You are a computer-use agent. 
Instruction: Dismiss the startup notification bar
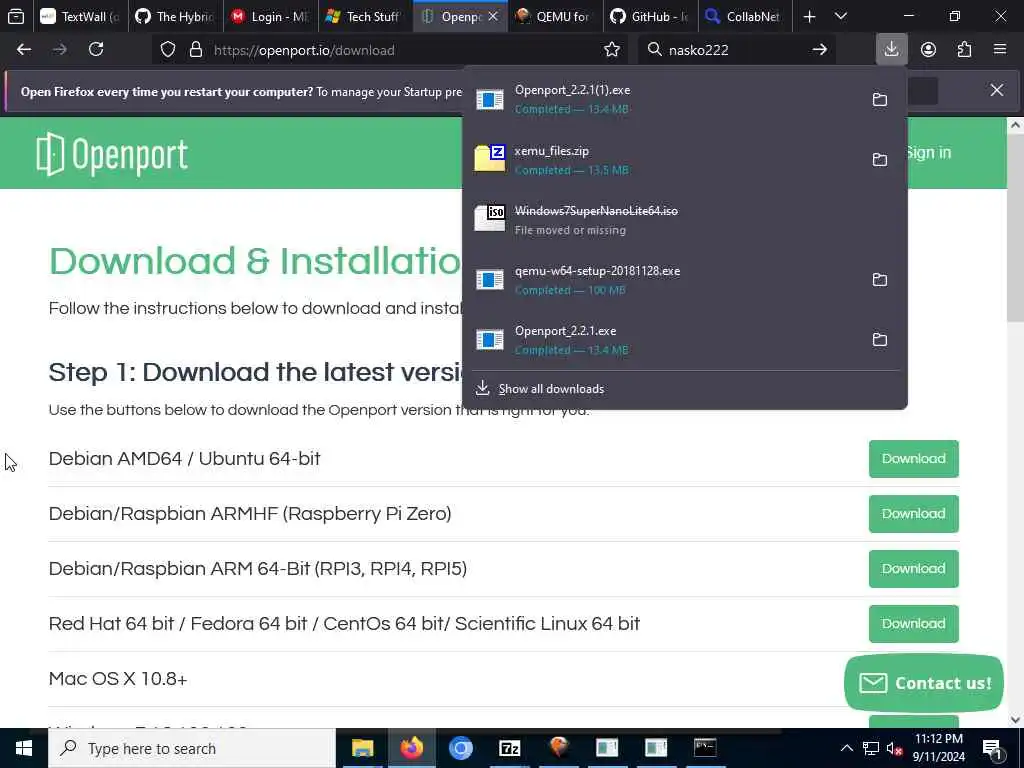click(x=997, y=90)
